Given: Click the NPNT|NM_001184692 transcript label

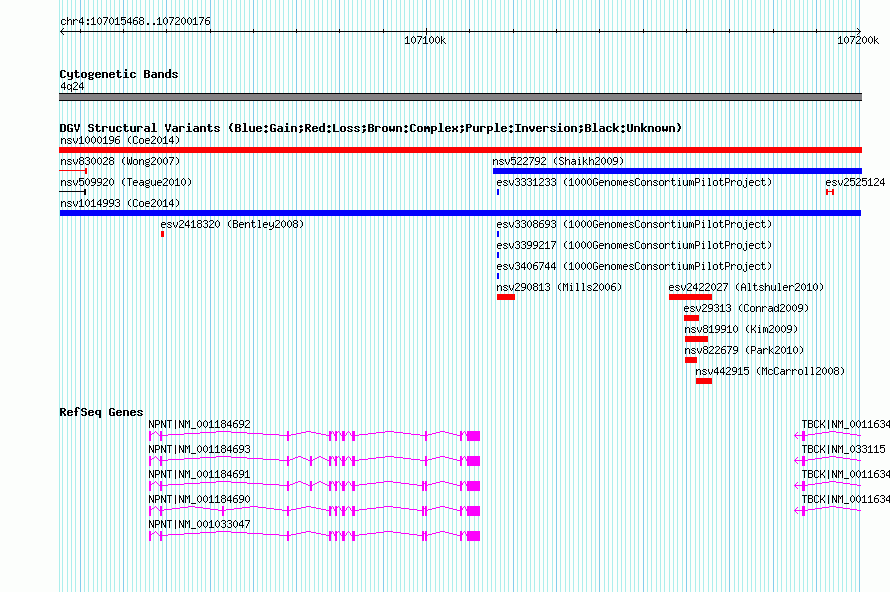Looking at the screenshot, I should tap(199, 424).
